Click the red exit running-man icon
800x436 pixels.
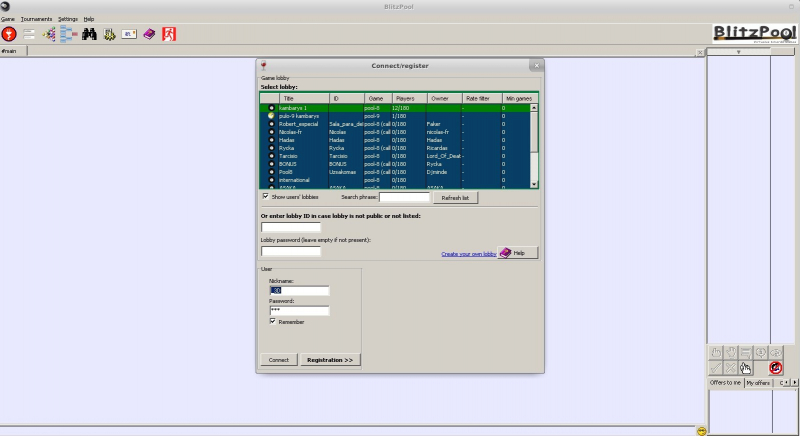click(x=169, y=34)
